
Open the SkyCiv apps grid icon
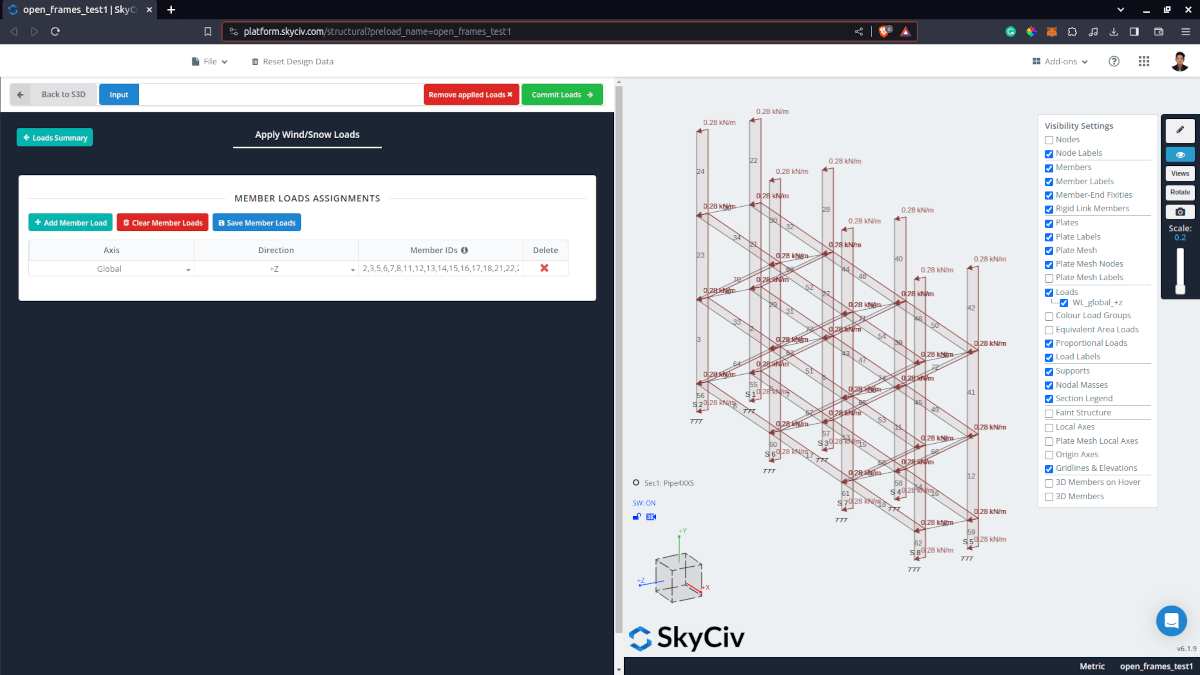(1143, 61)
